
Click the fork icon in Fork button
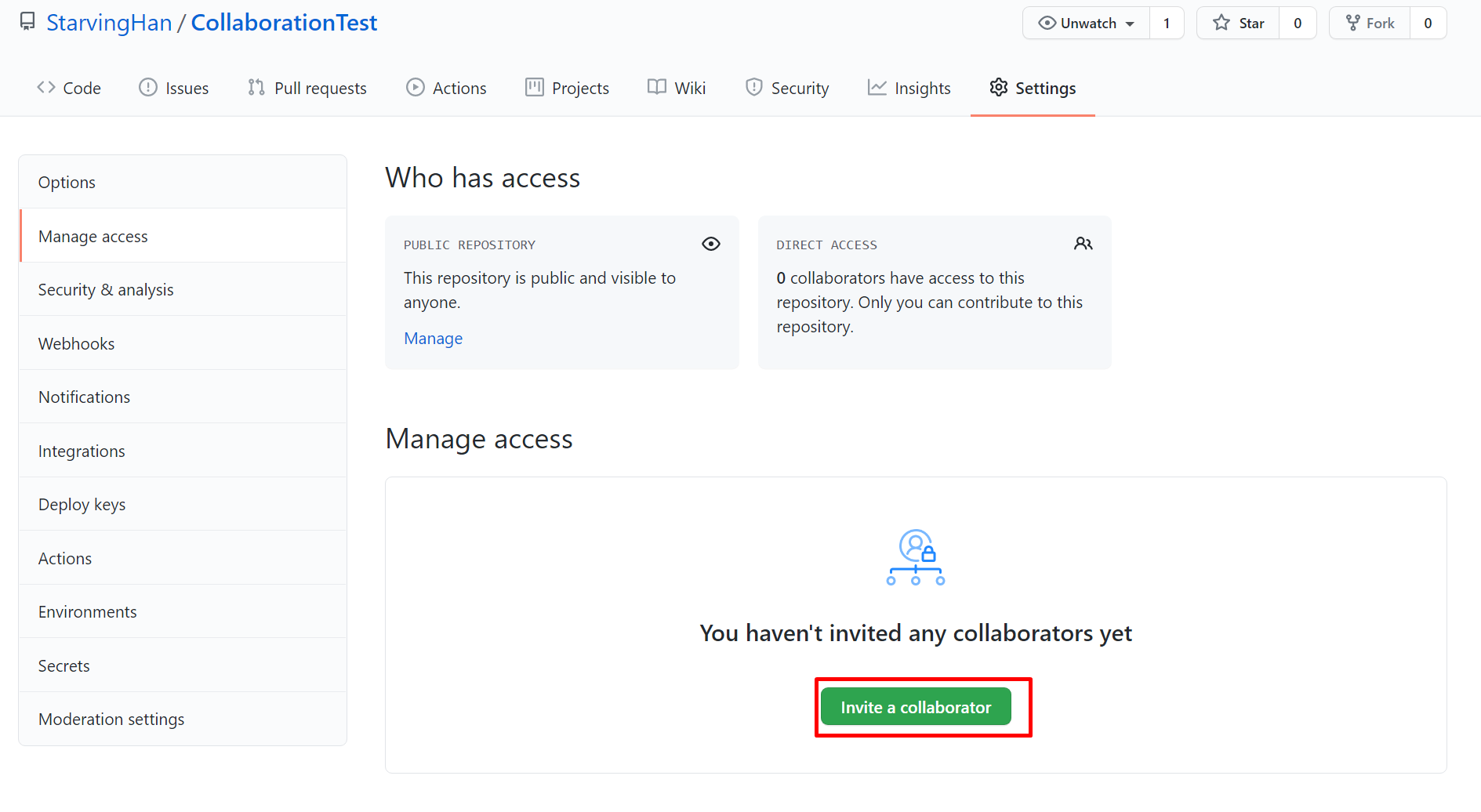point(1353,23)
